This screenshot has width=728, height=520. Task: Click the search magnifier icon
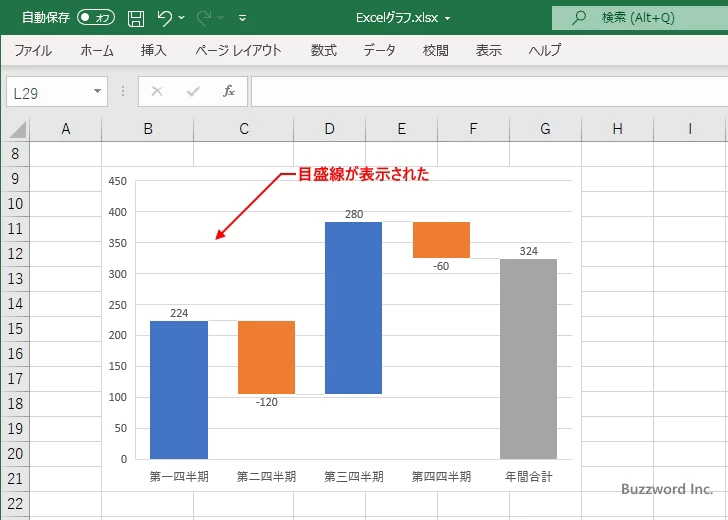click(x=578, y=18)
